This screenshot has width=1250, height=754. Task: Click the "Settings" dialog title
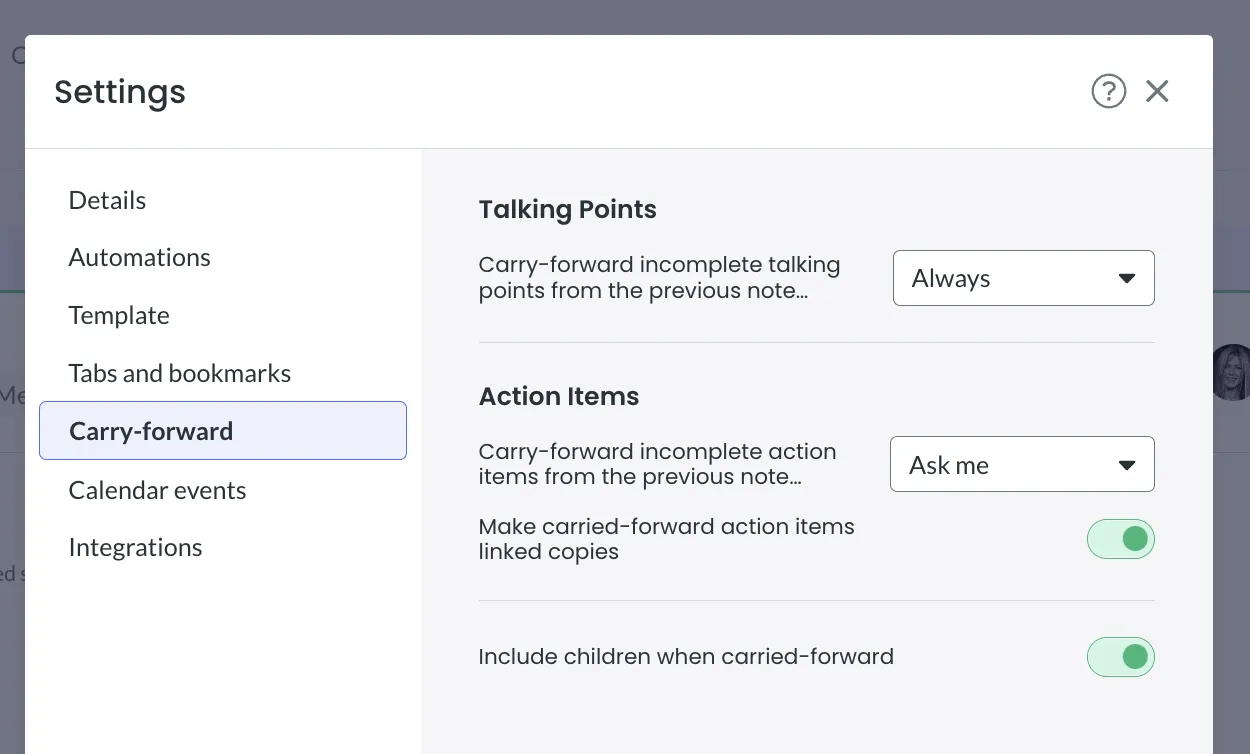120,92
